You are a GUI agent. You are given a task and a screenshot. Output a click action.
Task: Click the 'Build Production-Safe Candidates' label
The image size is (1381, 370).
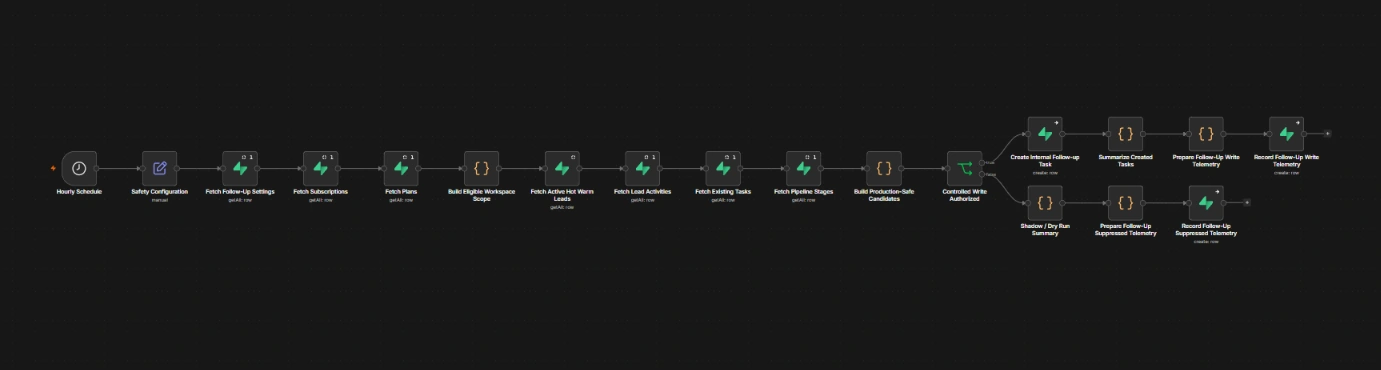point(884,194)
